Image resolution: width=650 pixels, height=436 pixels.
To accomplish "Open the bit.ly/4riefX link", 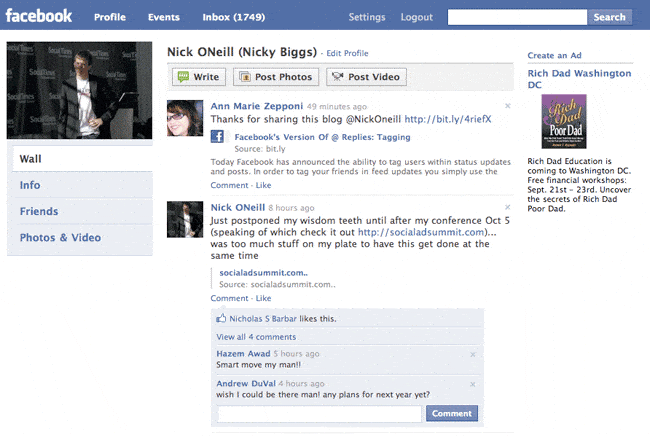I will coord(448,119).
